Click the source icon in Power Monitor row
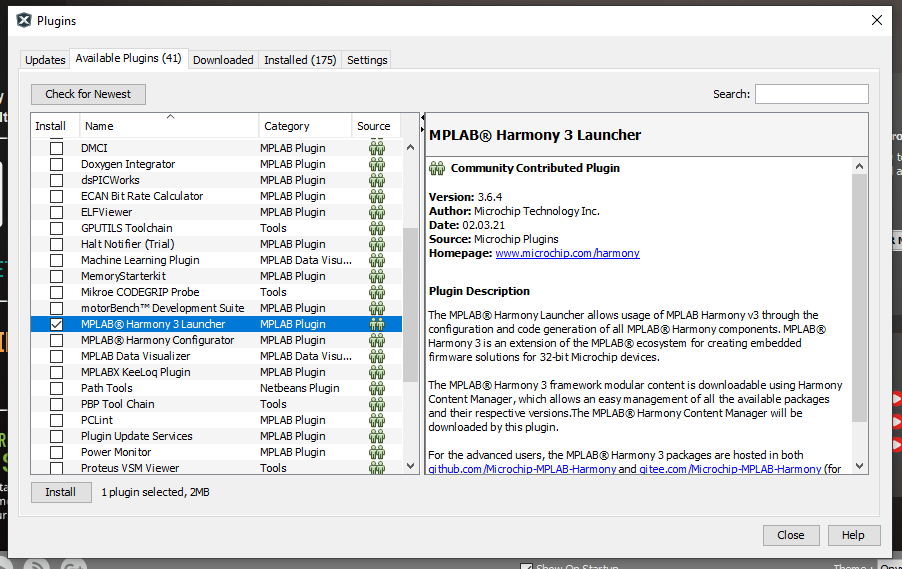Screen dimensions: 902x569 point(377,452)
